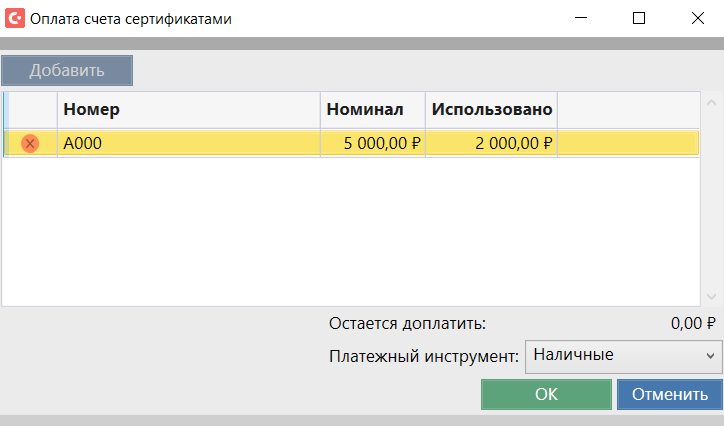Sort by the Номинал column header
724x426 pixels.
click(373, 109)
